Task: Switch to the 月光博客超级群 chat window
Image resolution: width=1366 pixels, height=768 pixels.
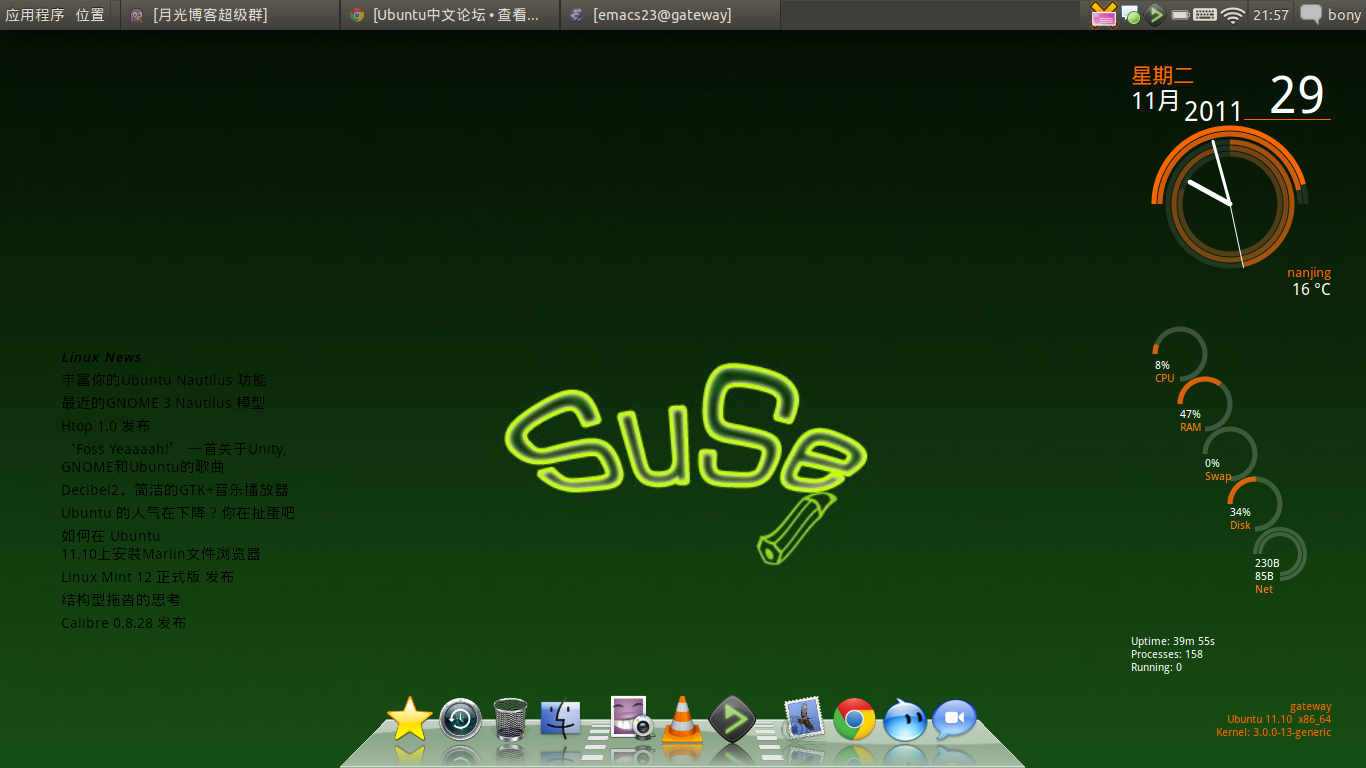Action: coord(230,15)
